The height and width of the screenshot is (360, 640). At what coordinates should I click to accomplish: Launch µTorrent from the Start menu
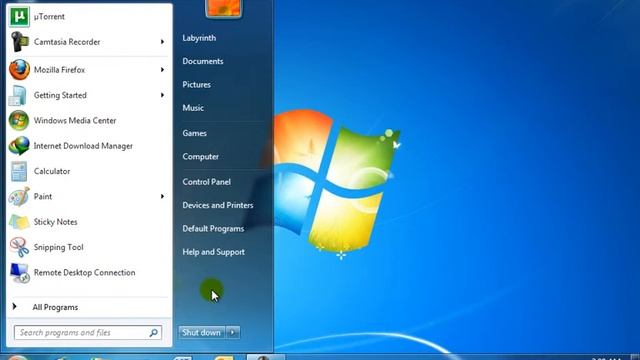pos(89,17)
